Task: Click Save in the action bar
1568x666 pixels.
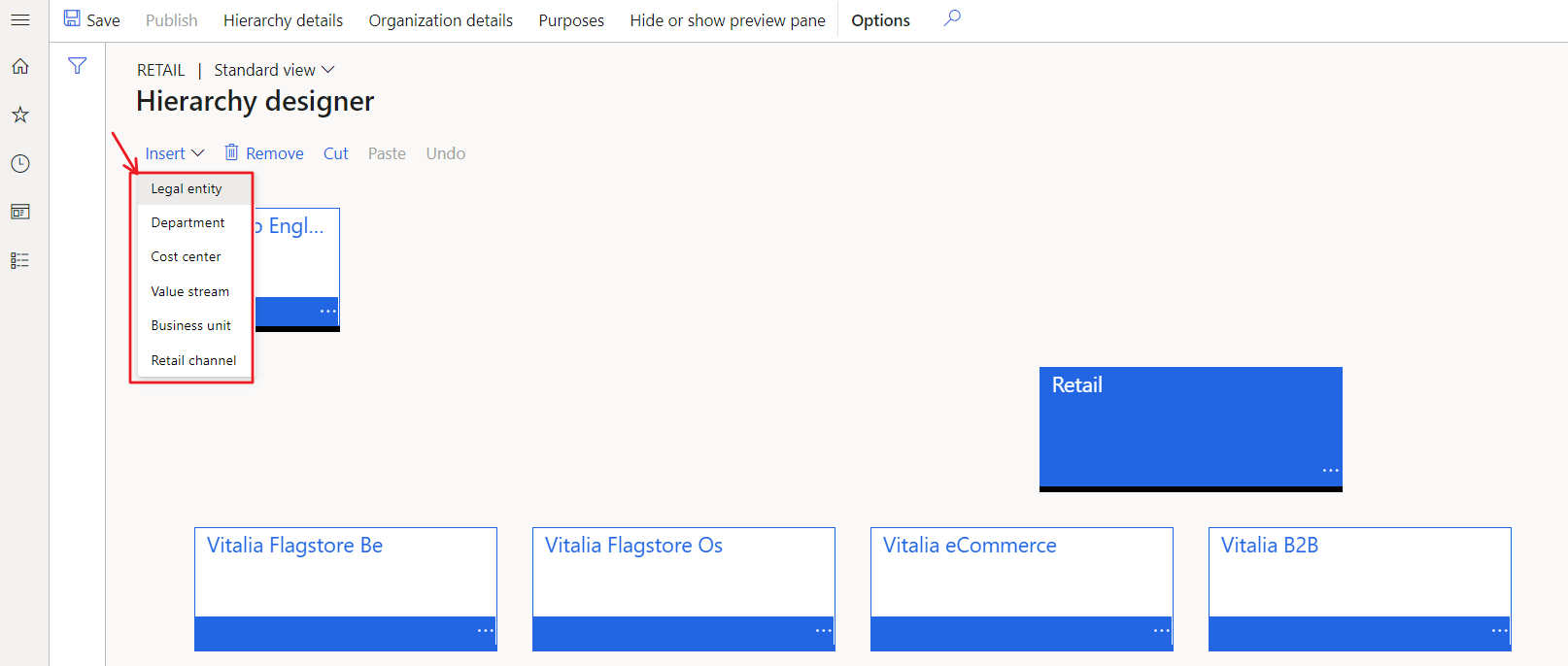Action: click(92, 20)
